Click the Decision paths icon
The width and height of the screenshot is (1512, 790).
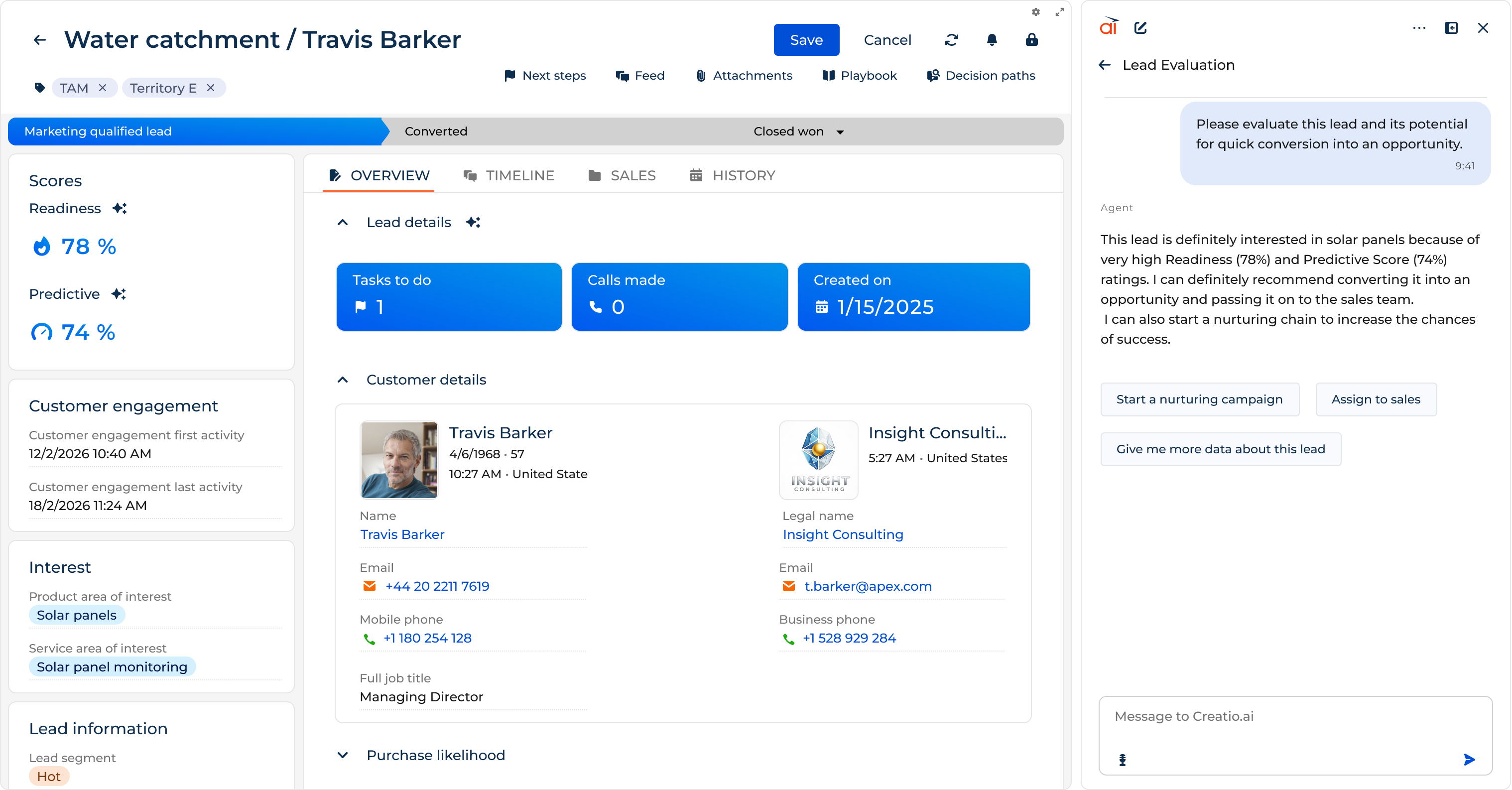pyautogui.click(x=933, y=76)
